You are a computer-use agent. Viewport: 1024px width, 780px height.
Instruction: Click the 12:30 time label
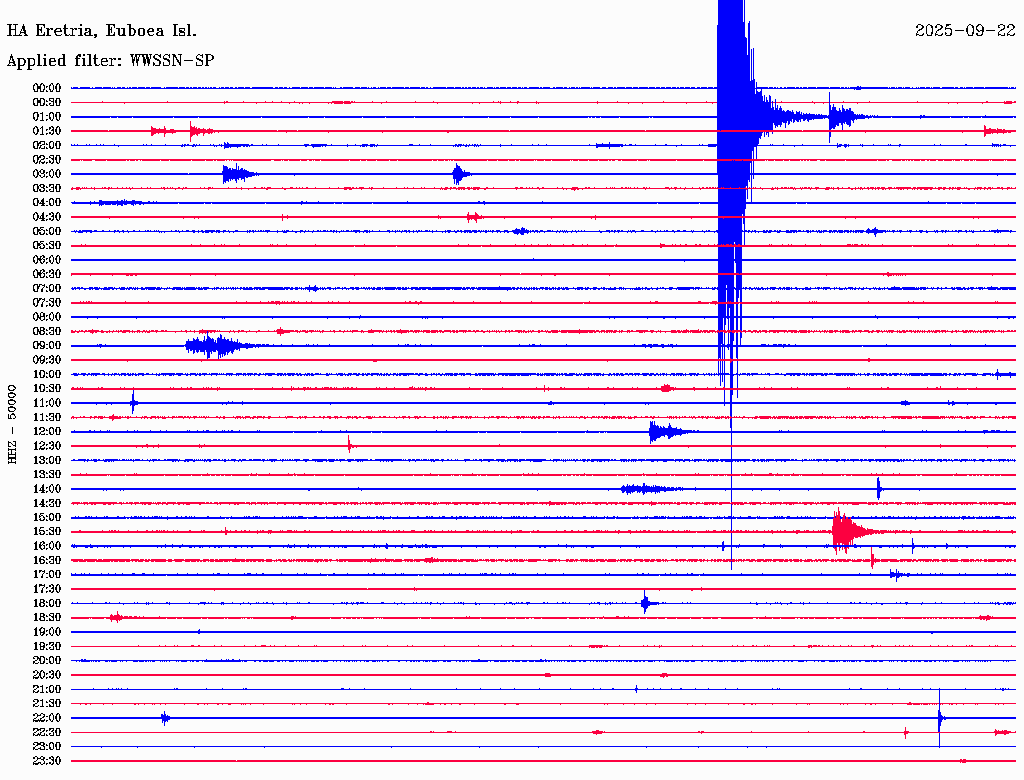pyautogui.click(x=47, y=446)
